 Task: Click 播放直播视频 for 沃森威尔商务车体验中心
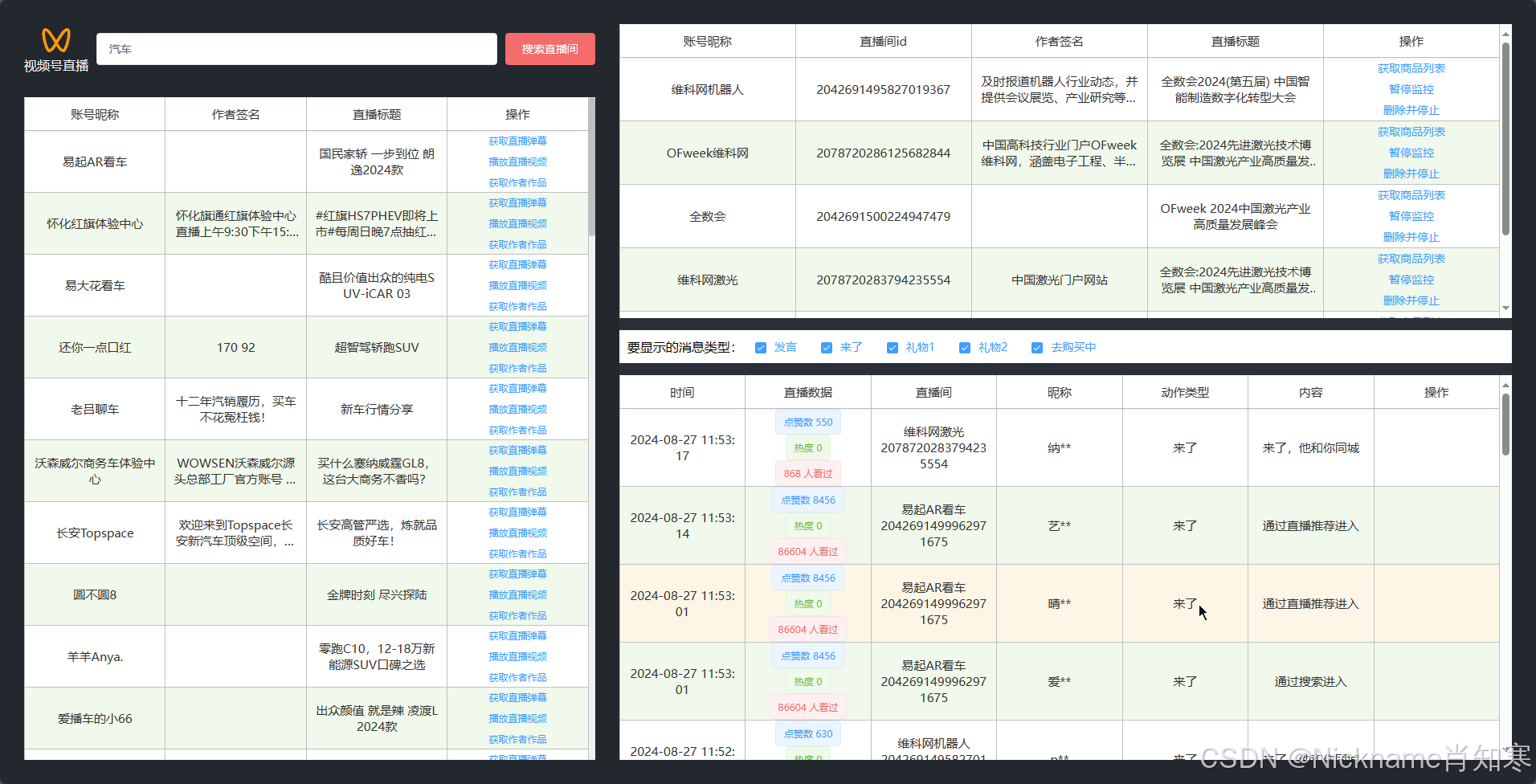coord(517,471)
